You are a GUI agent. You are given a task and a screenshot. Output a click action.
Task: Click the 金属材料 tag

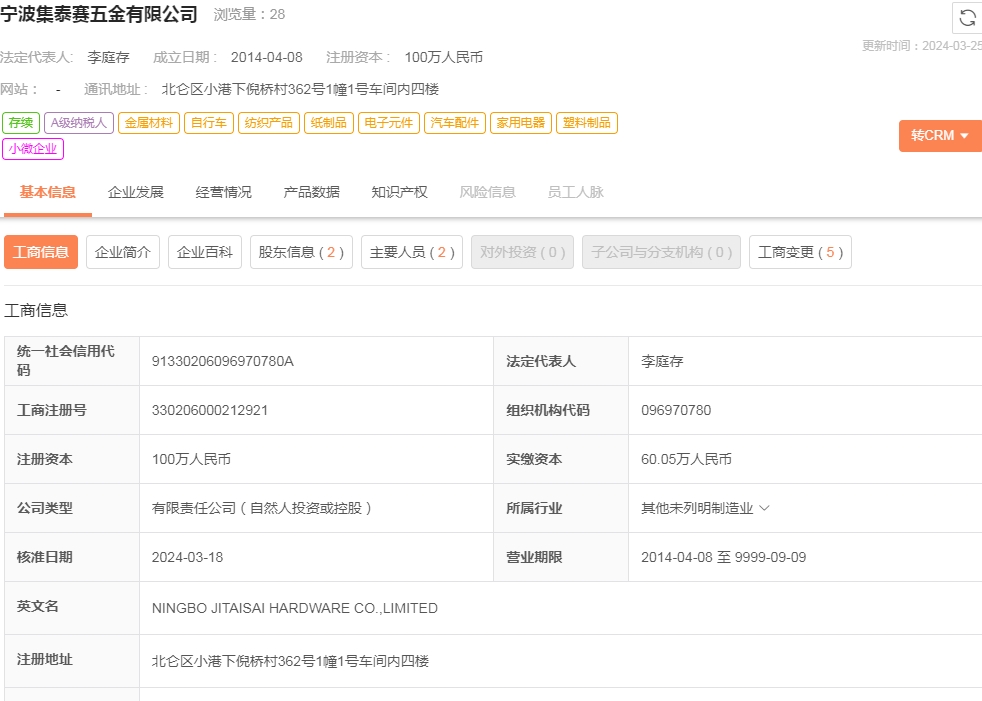pos(149,123)
